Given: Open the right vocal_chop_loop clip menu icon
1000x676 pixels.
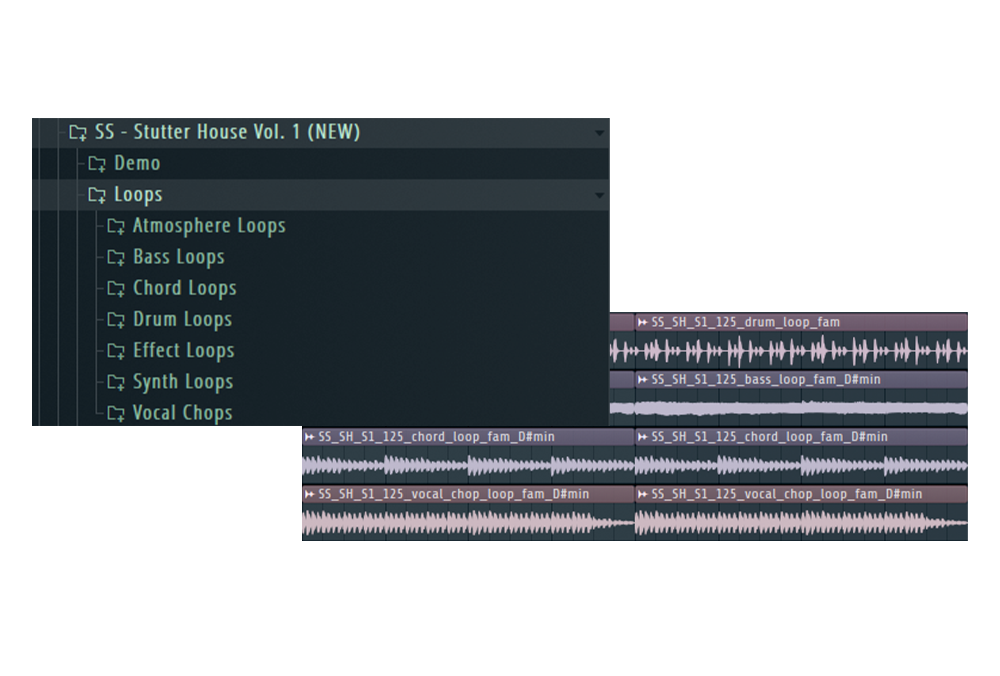Looking at the screenshot, I should point(642,494).
